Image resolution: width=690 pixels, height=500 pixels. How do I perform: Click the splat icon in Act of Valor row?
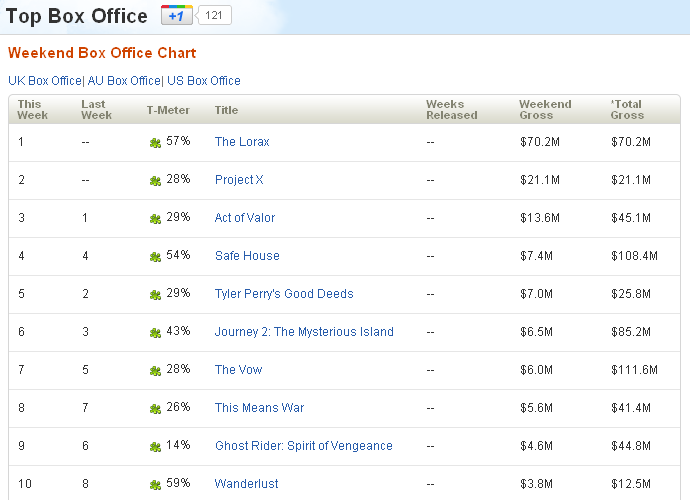coord(155,219)
